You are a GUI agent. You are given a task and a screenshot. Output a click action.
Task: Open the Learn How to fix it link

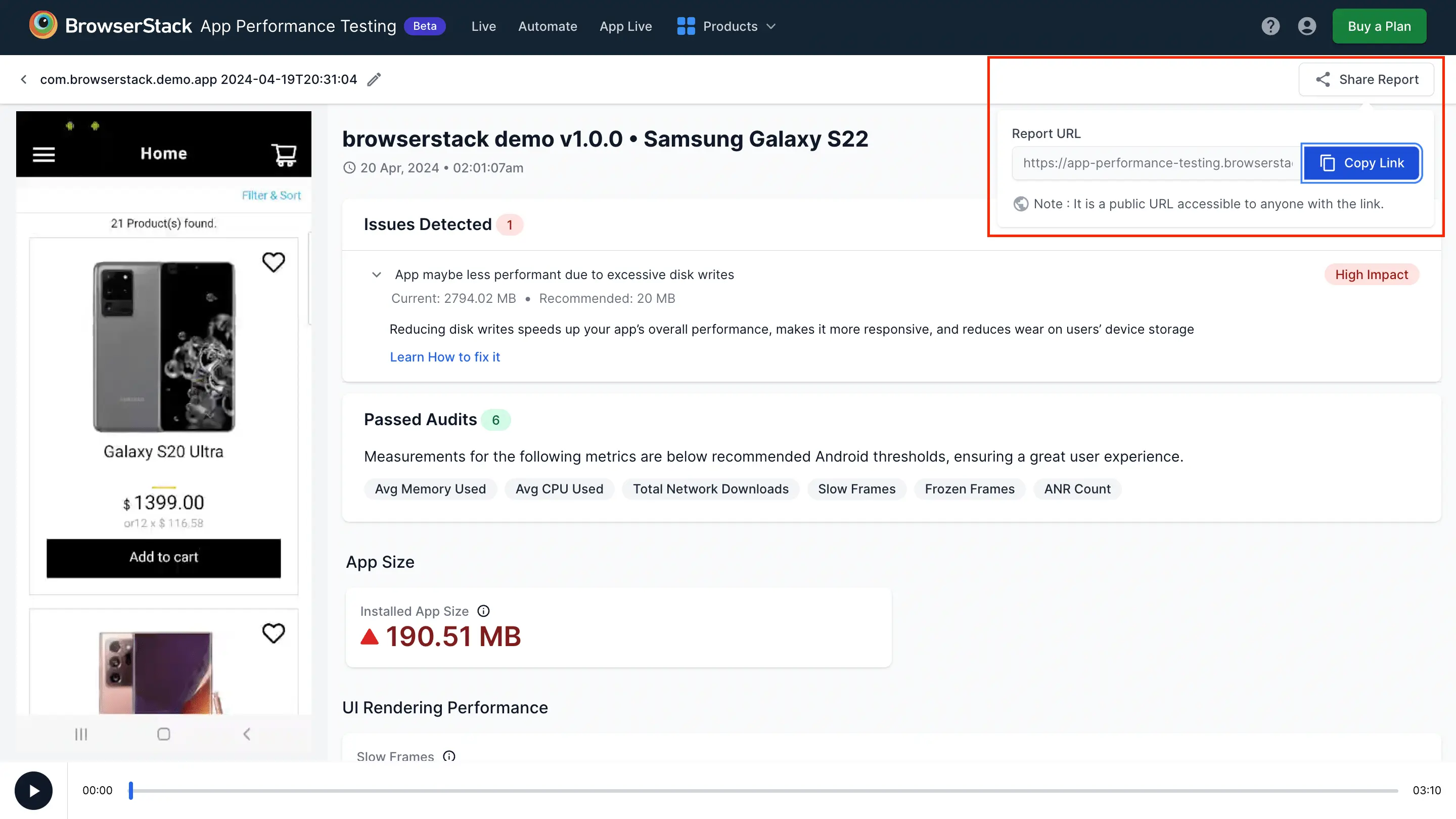445,356
